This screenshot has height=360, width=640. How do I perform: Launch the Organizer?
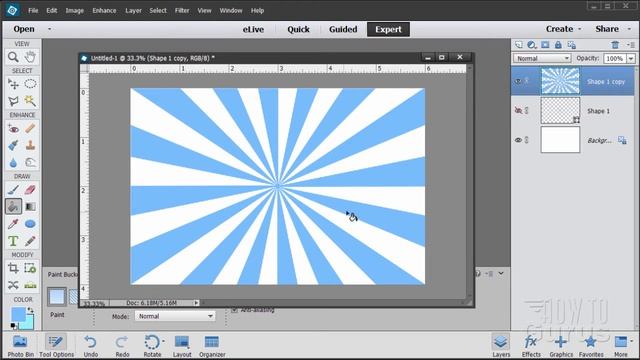[x=212, y=346]
